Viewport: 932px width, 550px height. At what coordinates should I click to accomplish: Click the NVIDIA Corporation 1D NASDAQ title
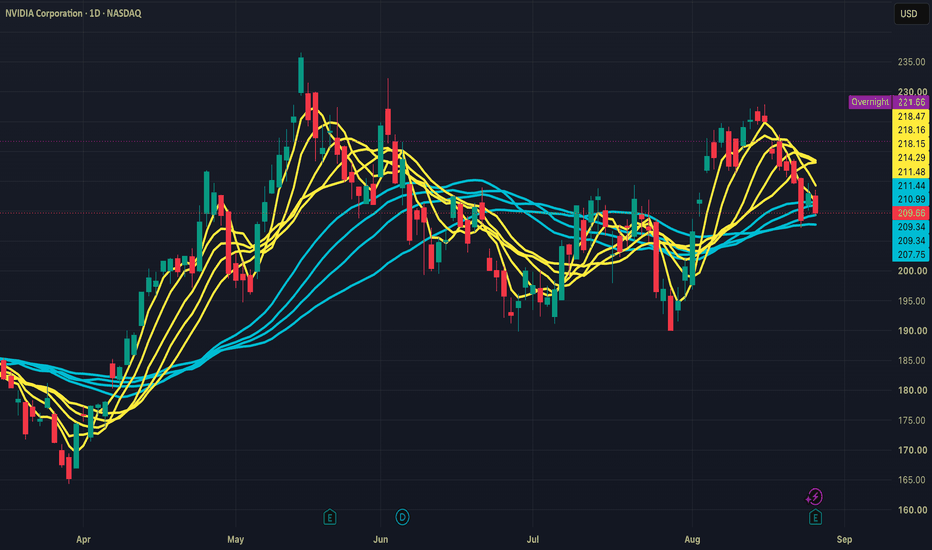tap(73, 13)
